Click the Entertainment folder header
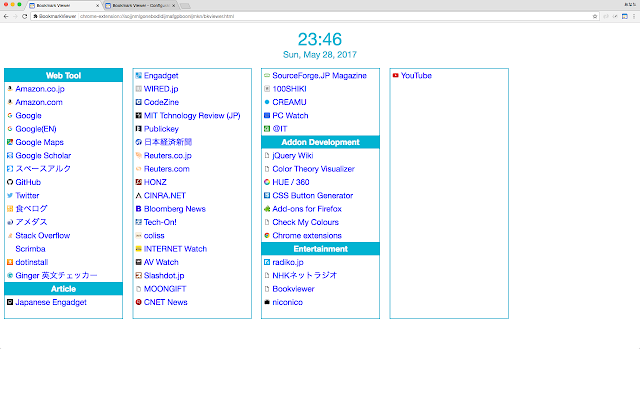The height and width of the screenshot is (400, 640). [320, 249]
